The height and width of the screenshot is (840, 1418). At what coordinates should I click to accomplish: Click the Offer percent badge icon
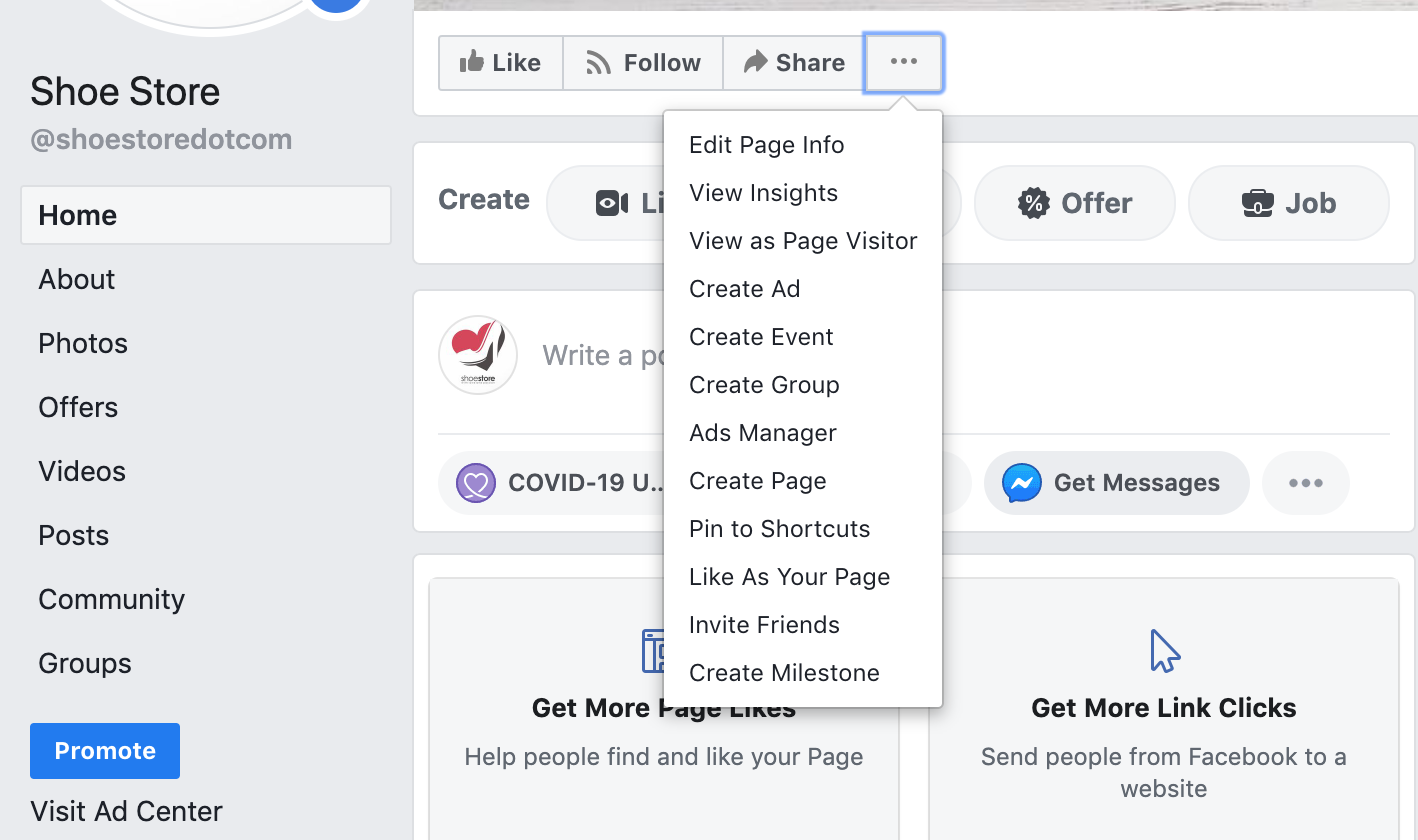[x=1033, y=203]
